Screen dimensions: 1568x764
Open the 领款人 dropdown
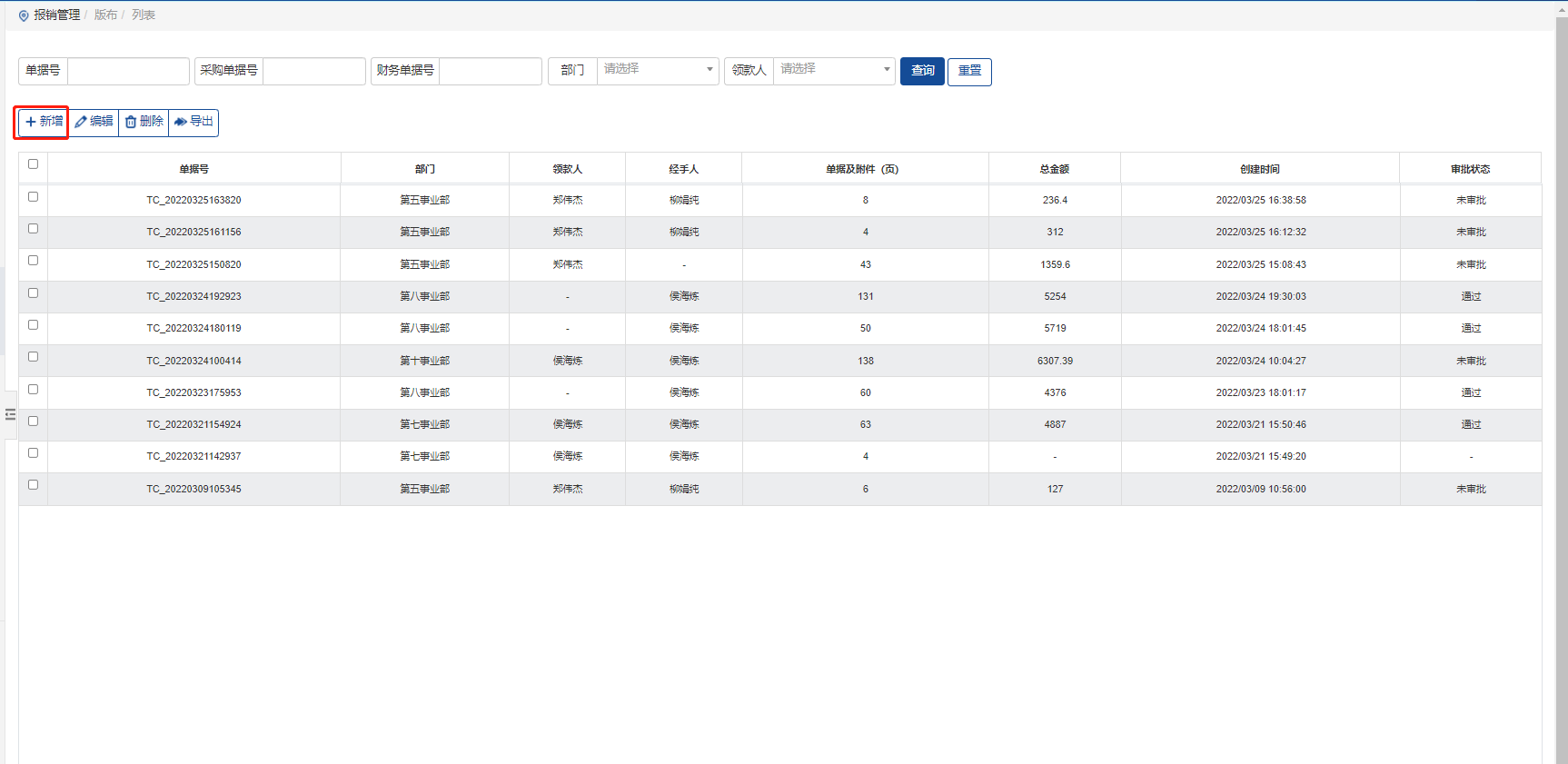point(833,70)
